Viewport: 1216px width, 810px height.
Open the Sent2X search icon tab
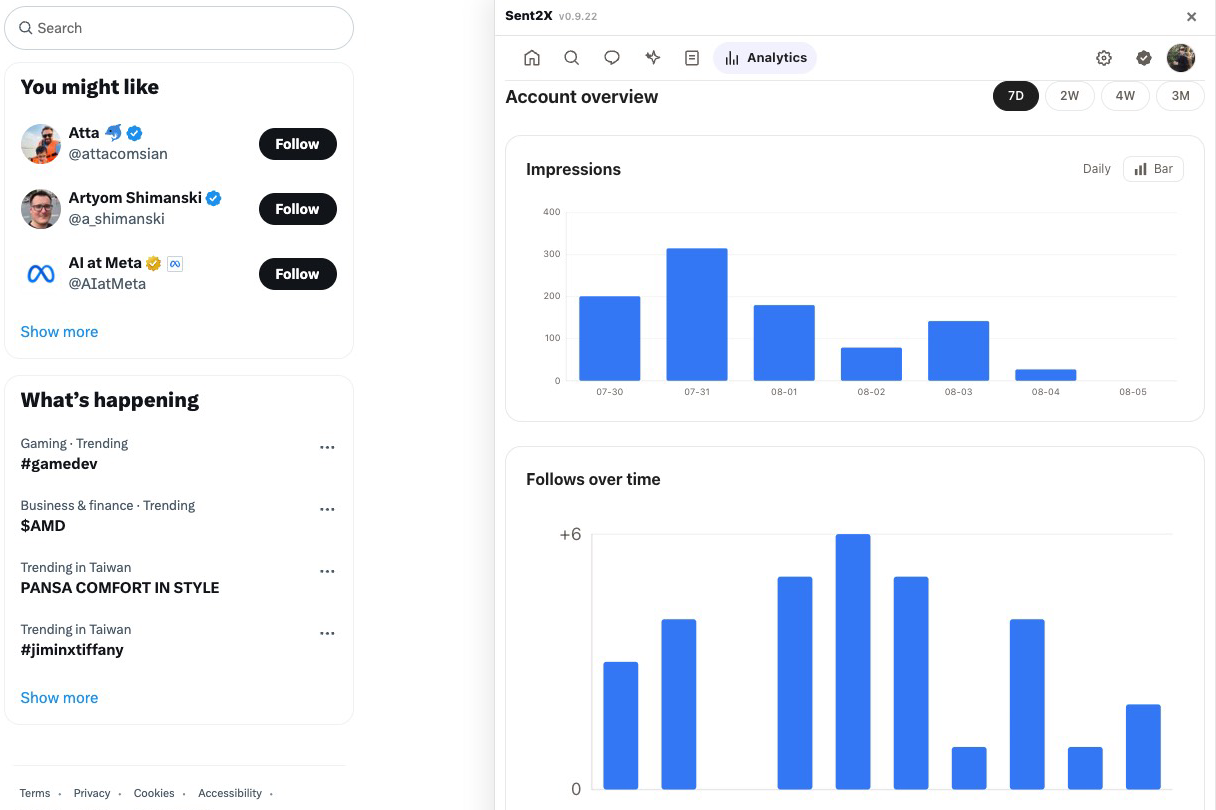coord(572,58)
